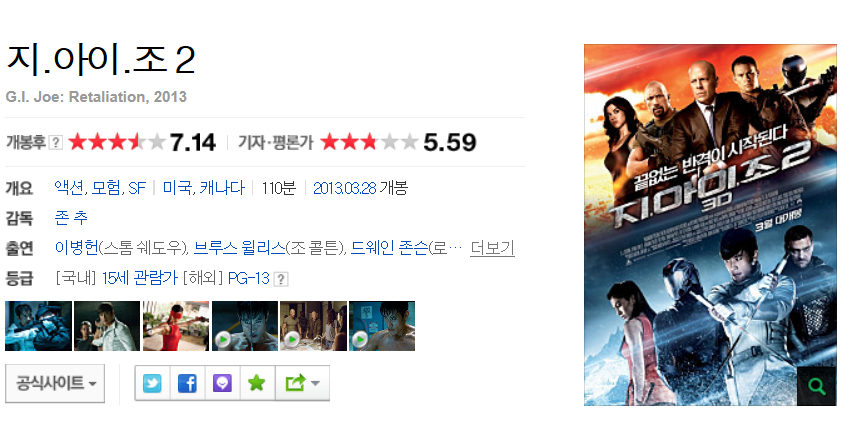Click the audience star rating 7.14
Viewport: 850px width, 447px height.
[x=143, y=142]
